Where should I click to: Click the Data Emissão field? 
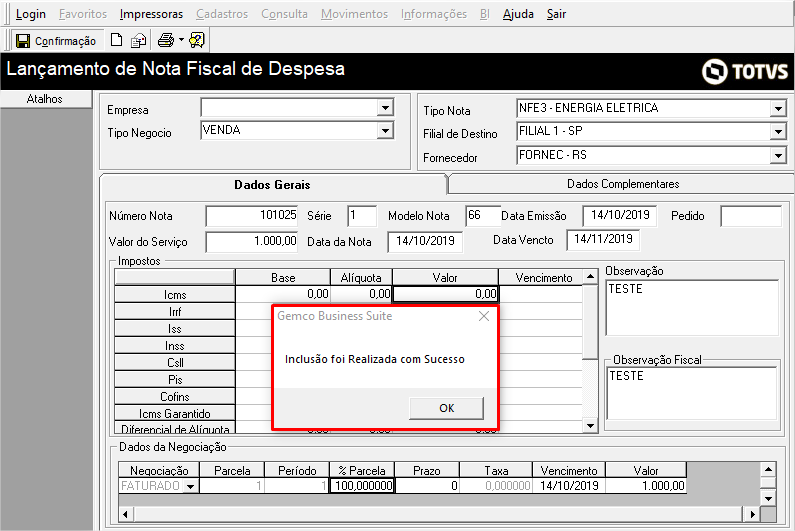(620, 216)
